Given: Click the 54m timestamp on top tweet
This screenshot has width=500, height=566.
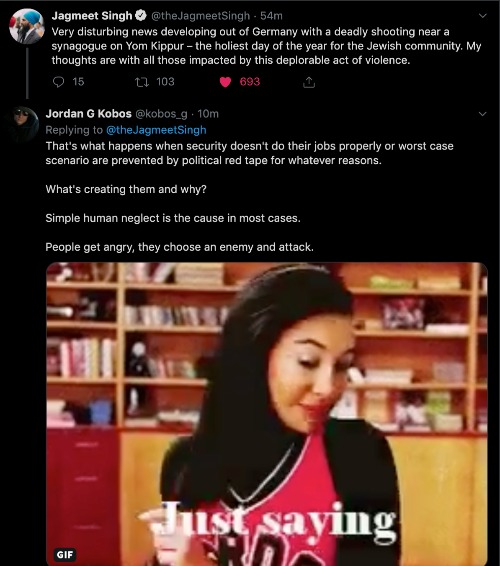Looking at the screenshot, I should [271, 16].
